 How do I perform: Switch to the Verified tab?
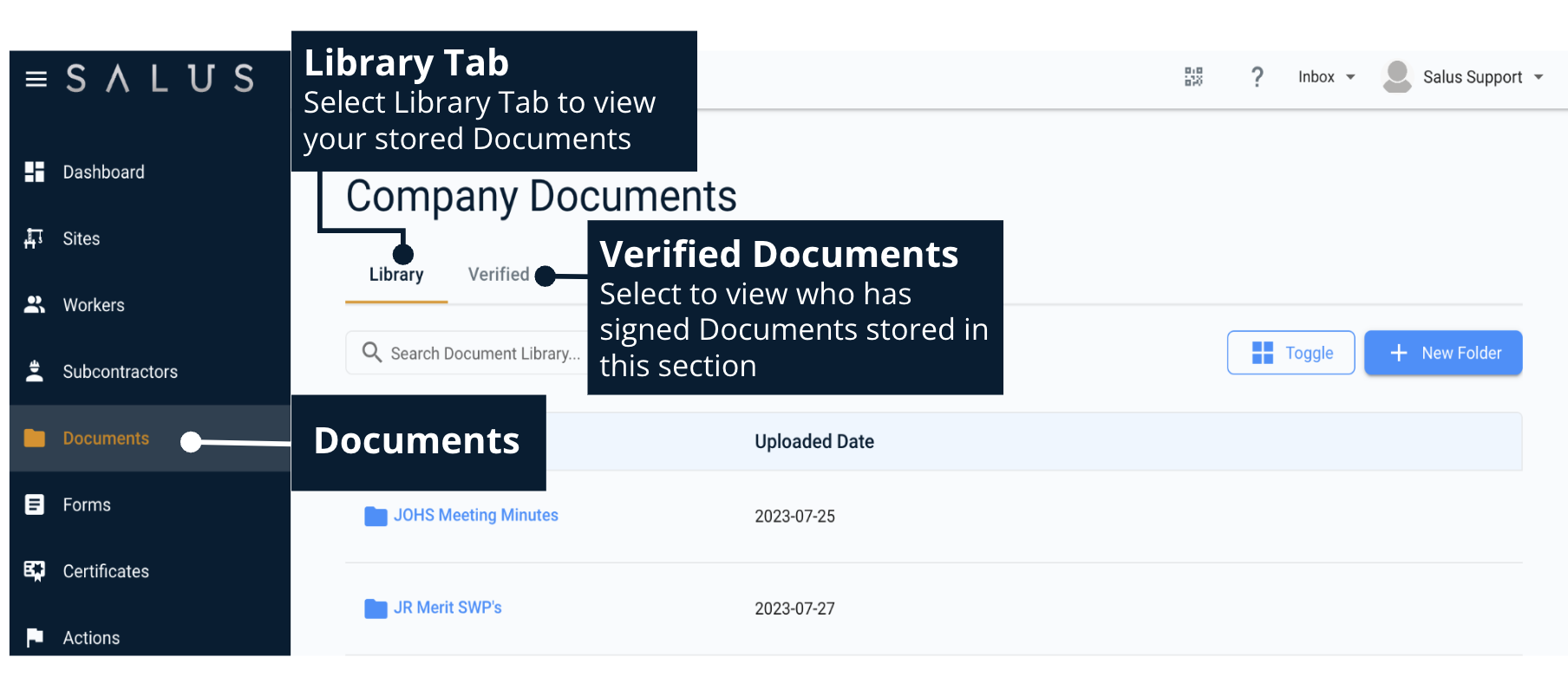(x=499, y=275)
